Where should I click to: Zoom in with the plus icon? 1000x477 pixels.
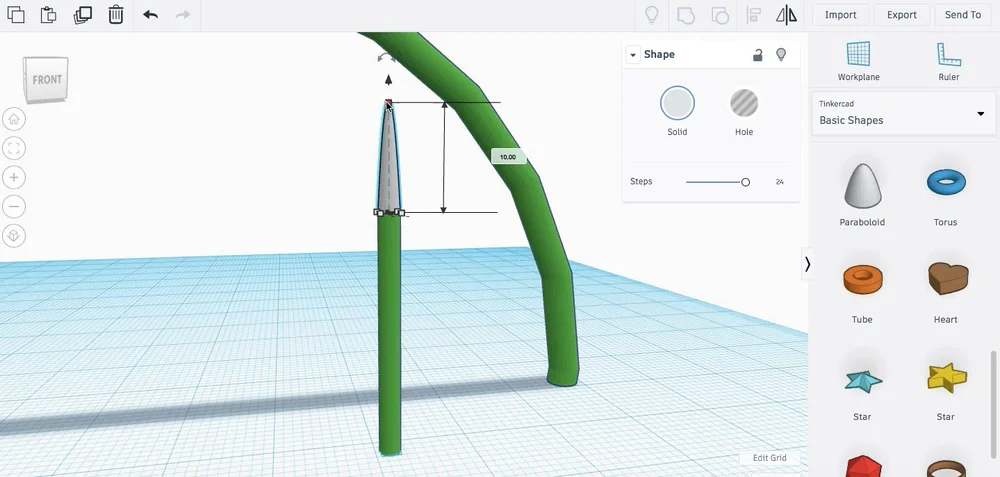[14, 177]
